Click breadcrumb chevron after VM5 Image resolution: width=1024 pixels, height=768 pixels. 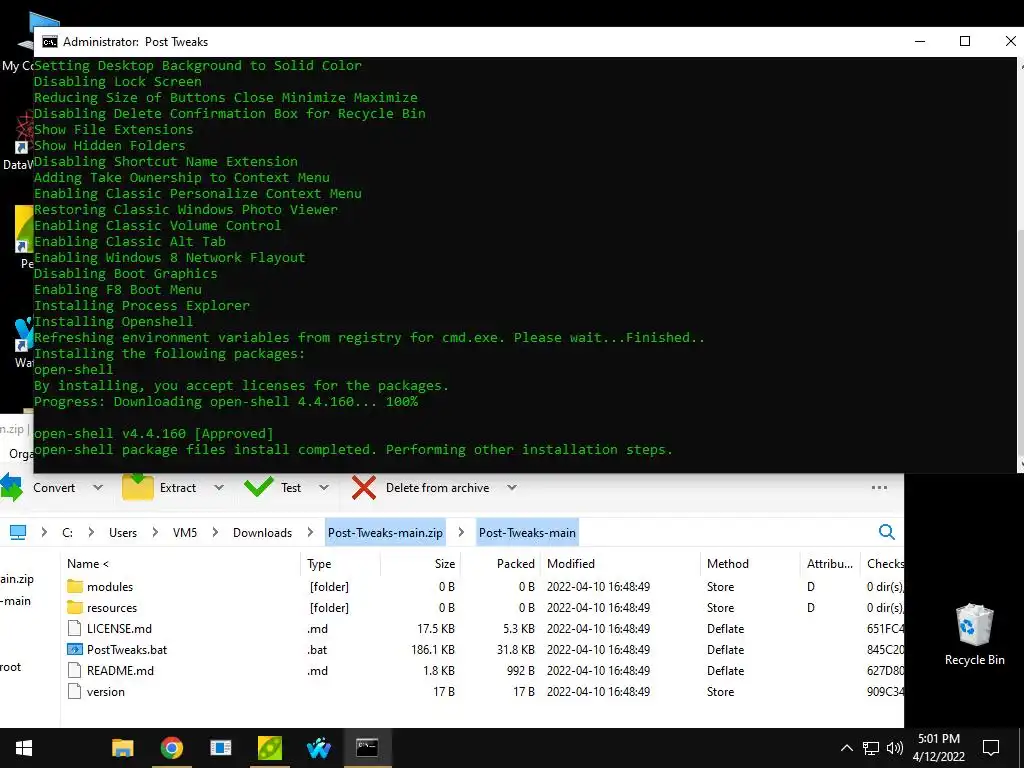215,532
